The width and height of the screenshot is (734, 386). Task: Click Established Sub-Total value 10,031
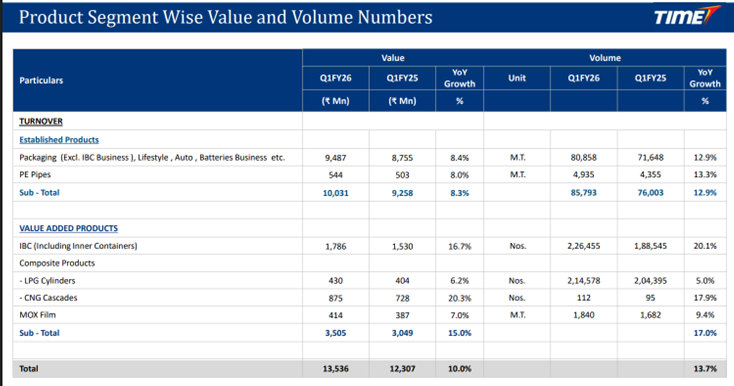[336, 193]
